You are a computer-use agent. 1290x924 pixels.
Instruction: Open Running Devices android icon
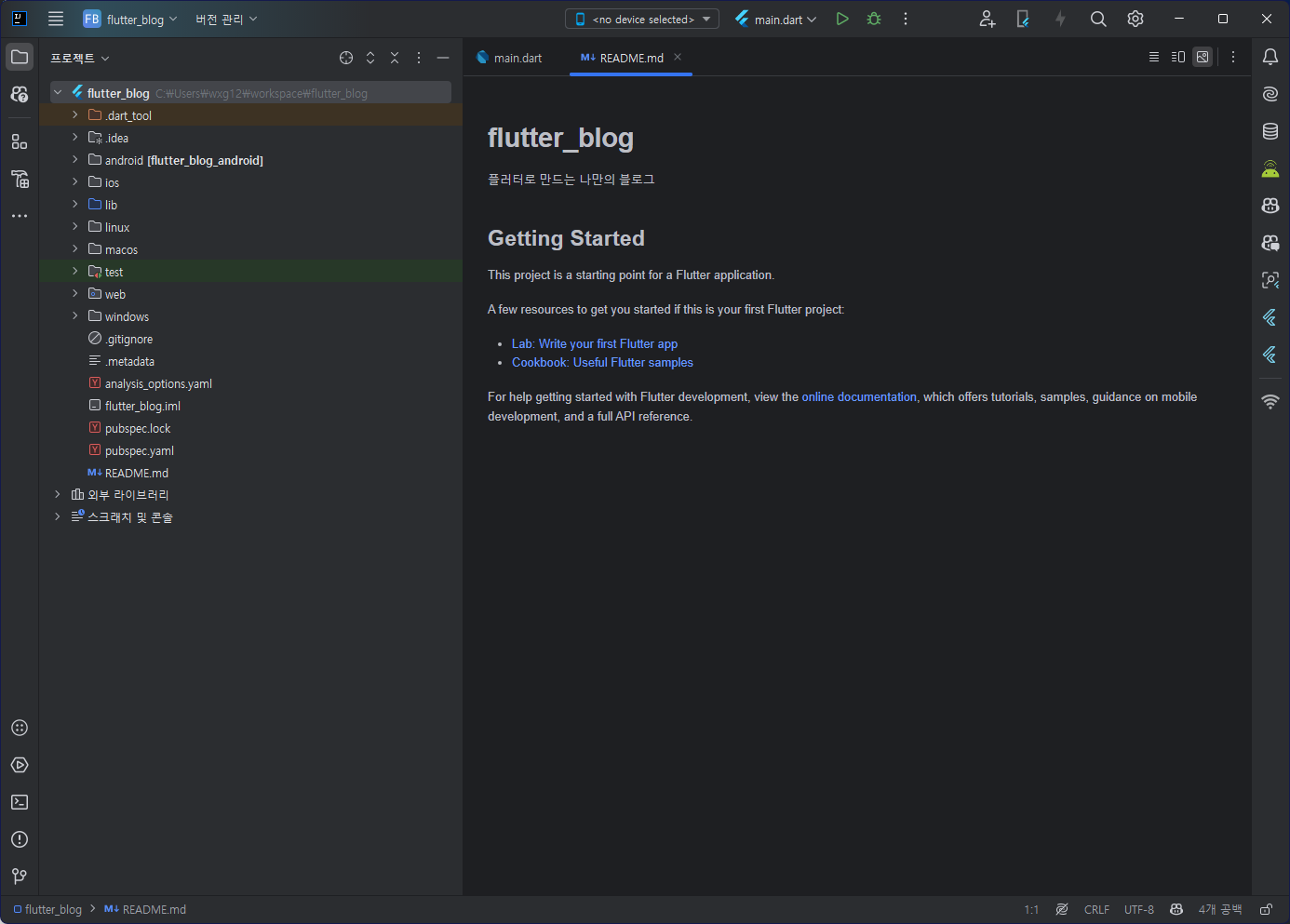pyautogui.click(x=1270, y=168)
